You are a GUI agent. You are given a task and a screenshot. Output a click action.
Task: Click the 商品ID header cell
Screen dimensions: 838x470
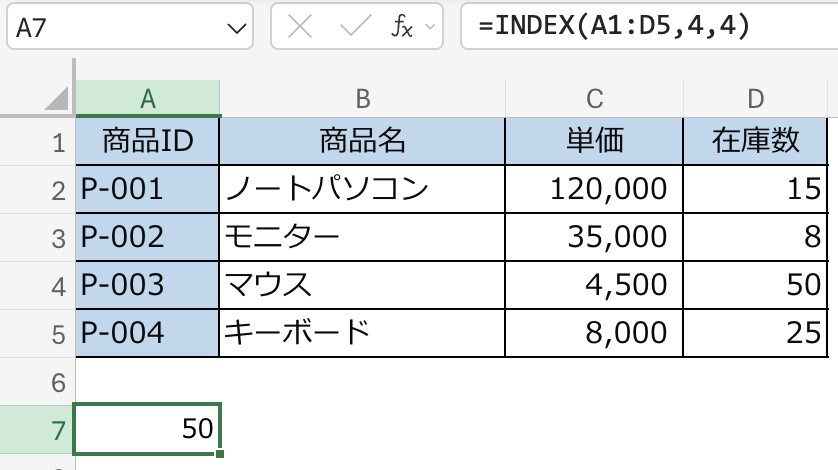tap(148, 142)
